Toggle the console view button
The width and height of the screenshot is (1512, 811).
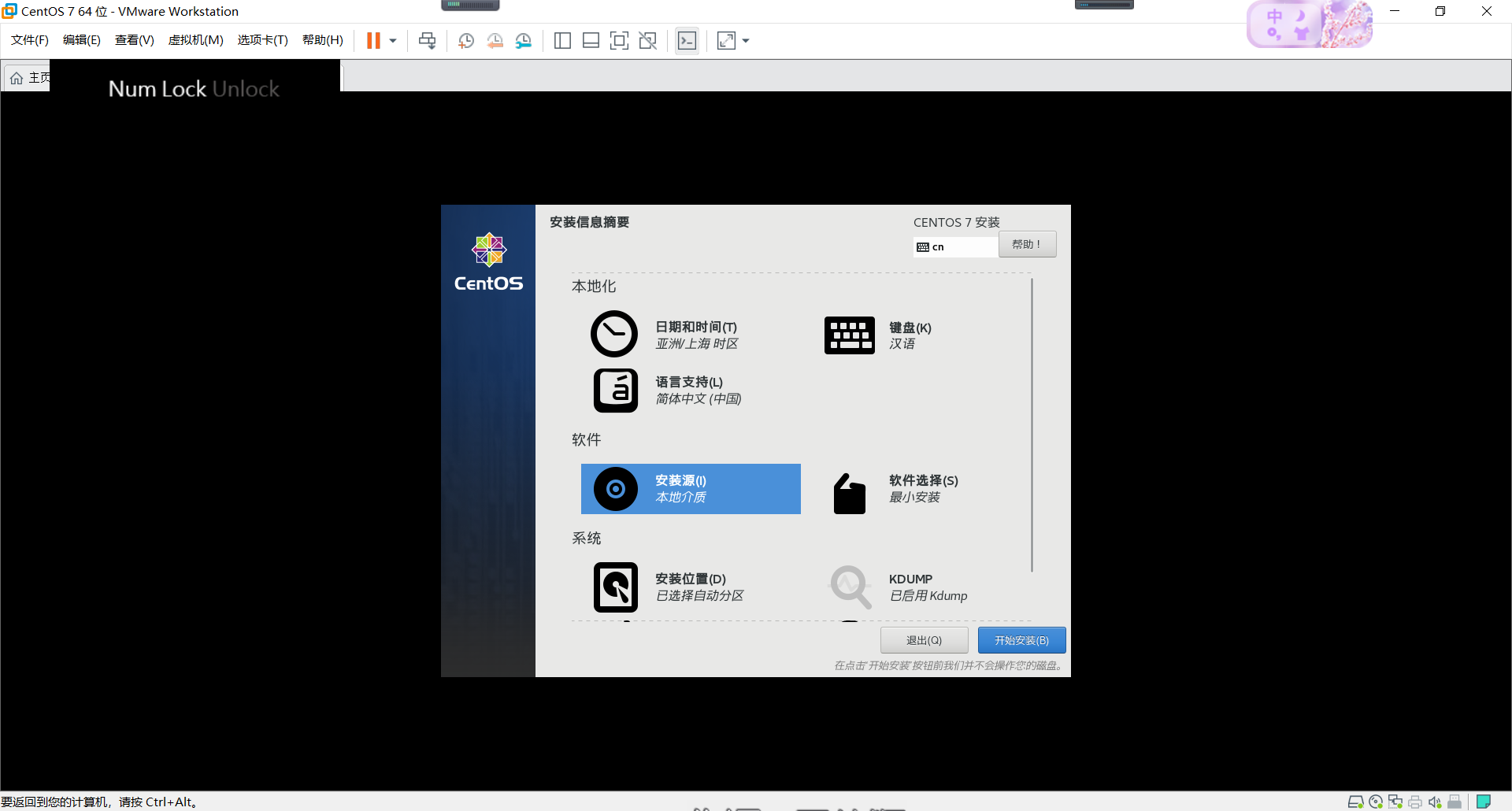pyautogui.click(x=687, y=41)
